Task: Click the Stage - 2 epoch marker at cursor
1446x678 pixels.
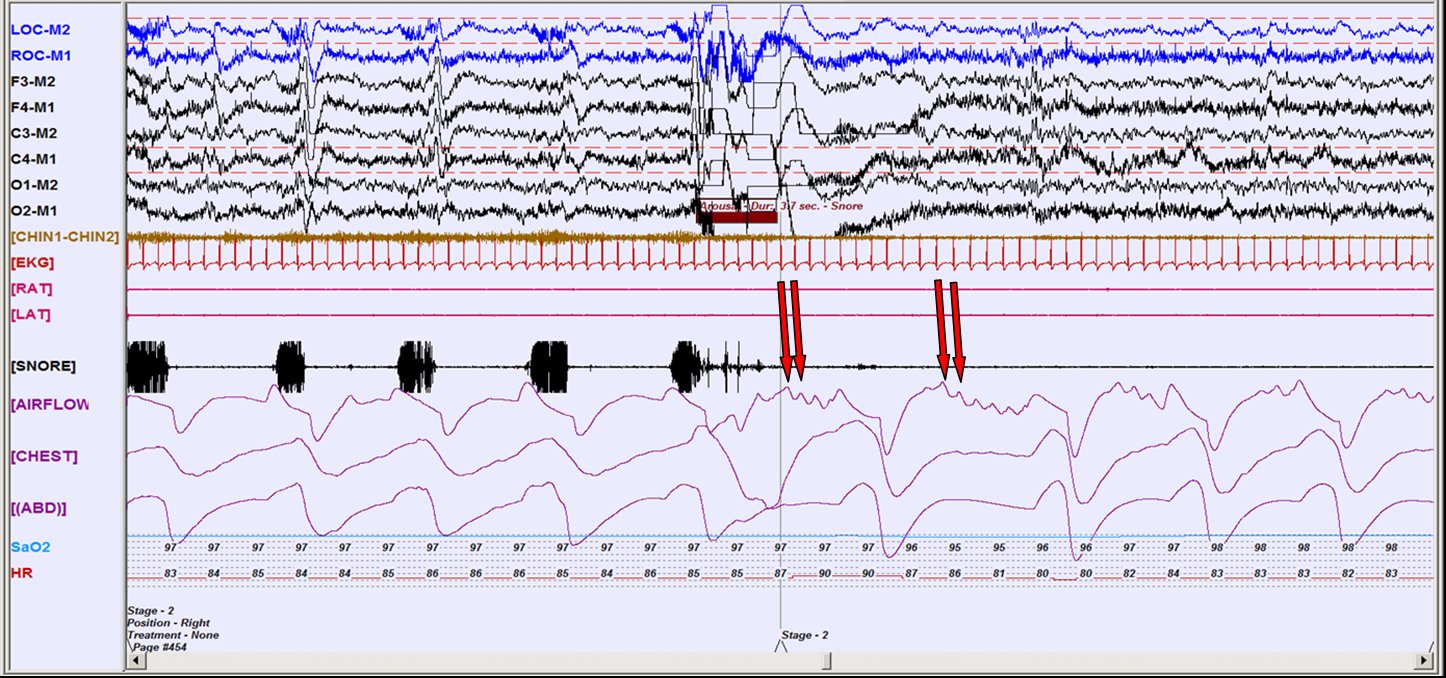Action: [804, 635]
